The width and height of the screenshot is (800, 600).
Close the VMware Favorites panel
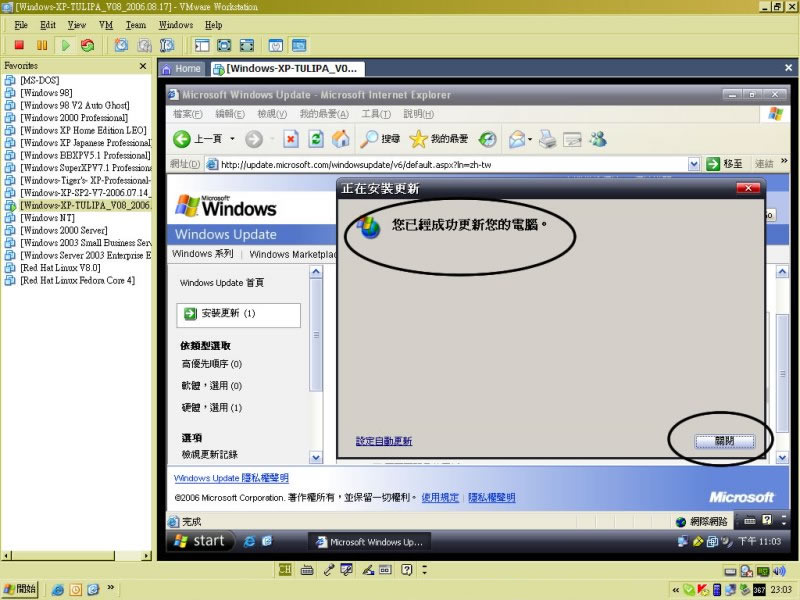coord(143,66)
